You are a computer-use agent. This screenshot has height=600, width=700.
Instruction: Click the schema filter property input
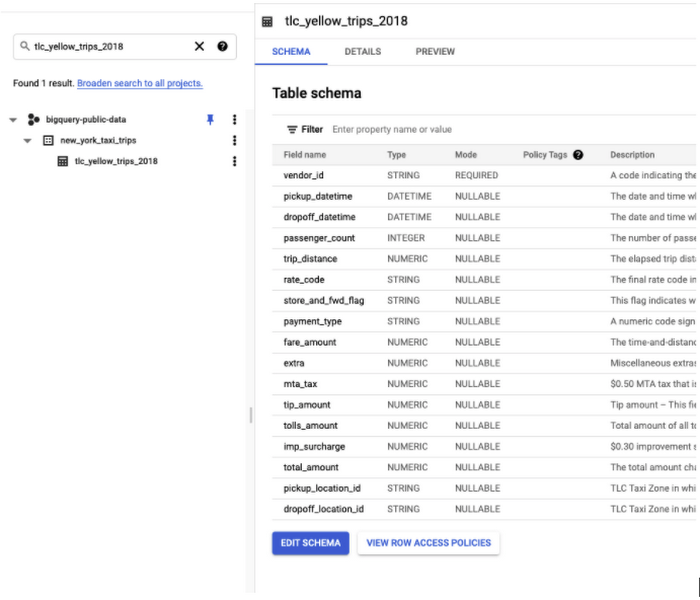point(392,129)
